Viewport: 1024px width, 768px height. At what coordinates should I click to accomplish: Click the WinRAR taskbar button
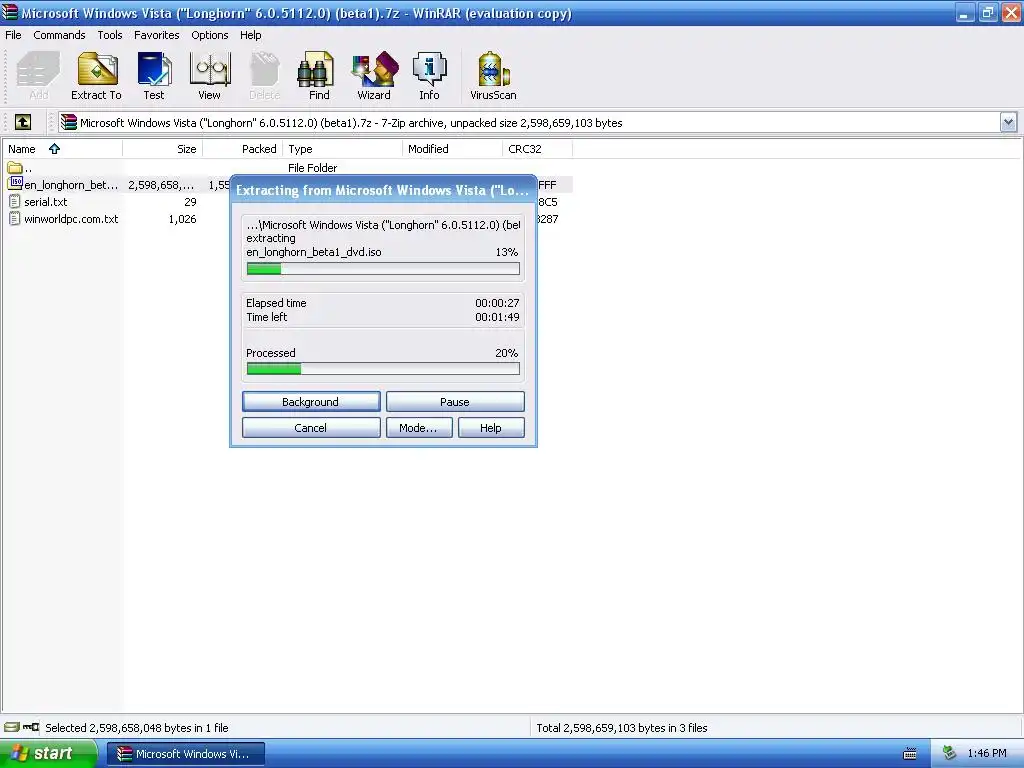tap(186, 754)
